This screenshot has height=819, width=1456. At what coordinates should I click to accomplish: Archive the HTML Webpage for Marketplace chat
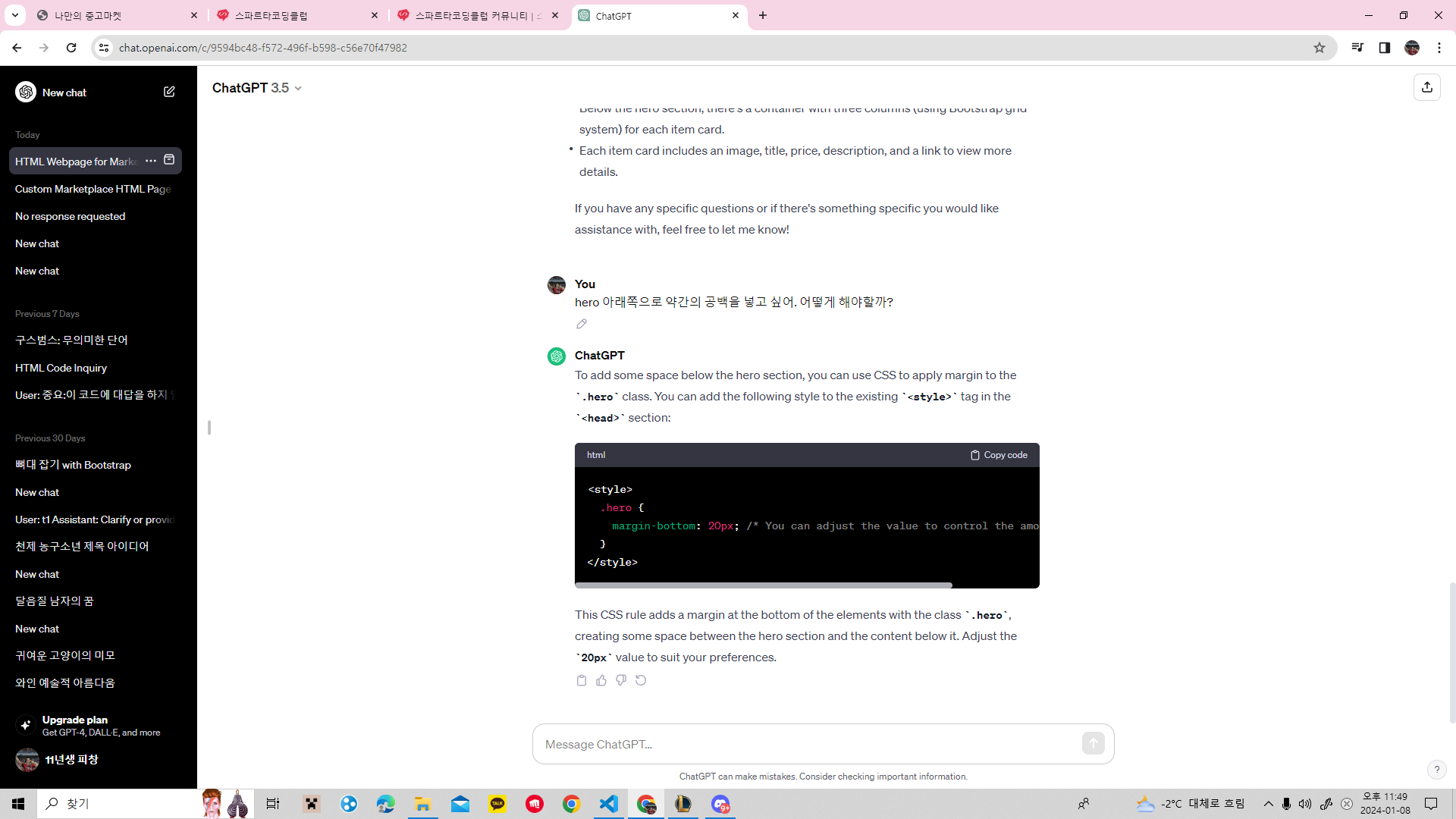(169, 160)
